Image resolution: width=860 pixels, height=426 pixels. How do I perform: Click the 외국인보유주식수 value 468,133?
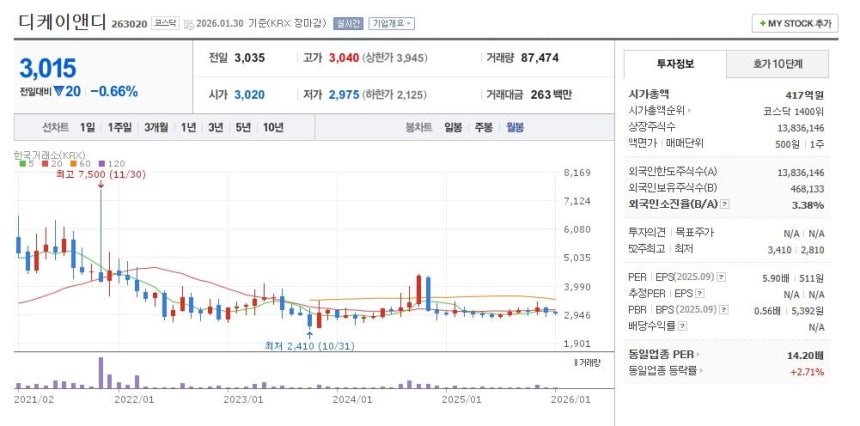[806, 188]
